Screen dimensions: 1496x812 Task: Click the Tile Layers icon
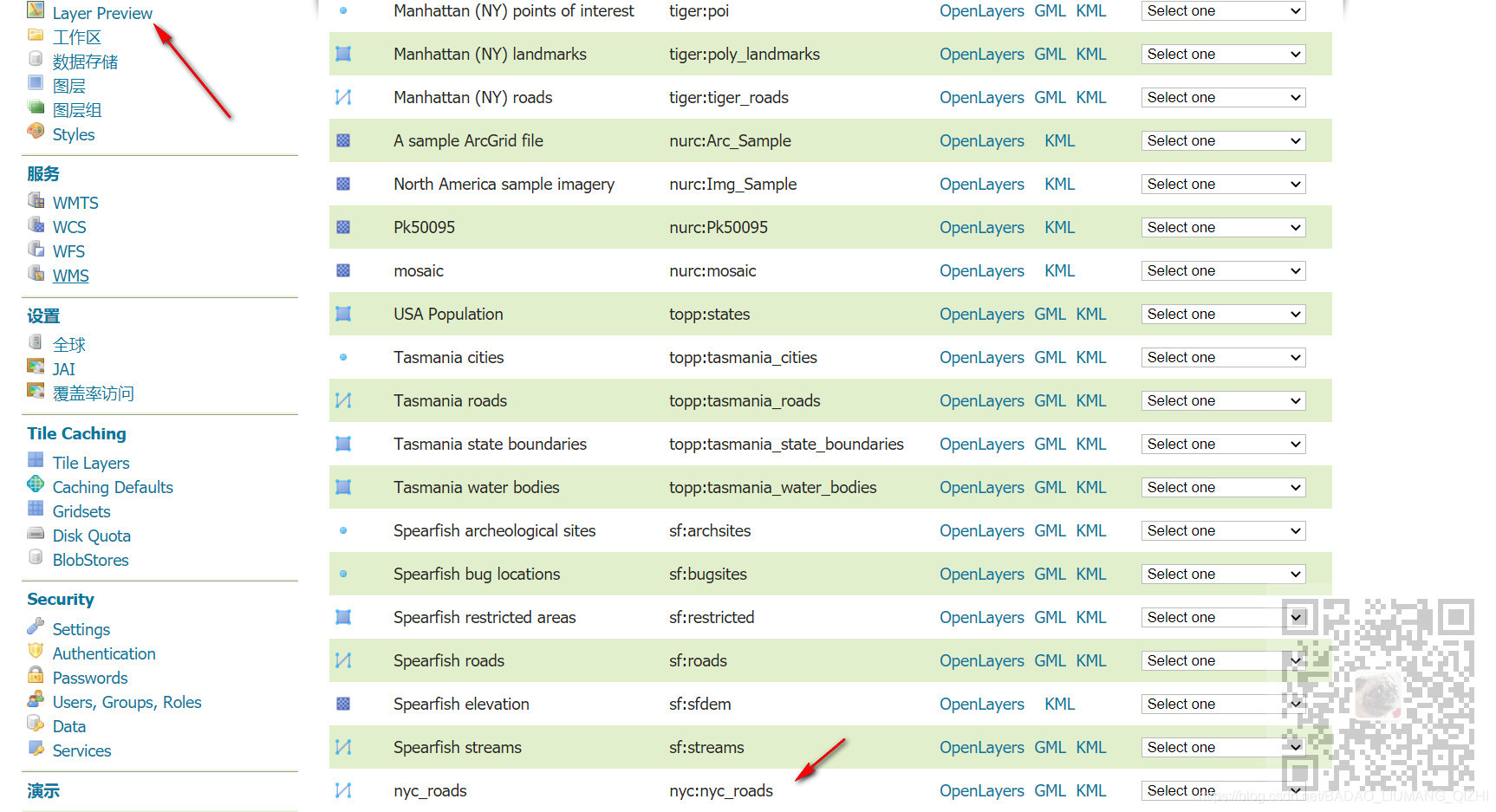[36, 460]
